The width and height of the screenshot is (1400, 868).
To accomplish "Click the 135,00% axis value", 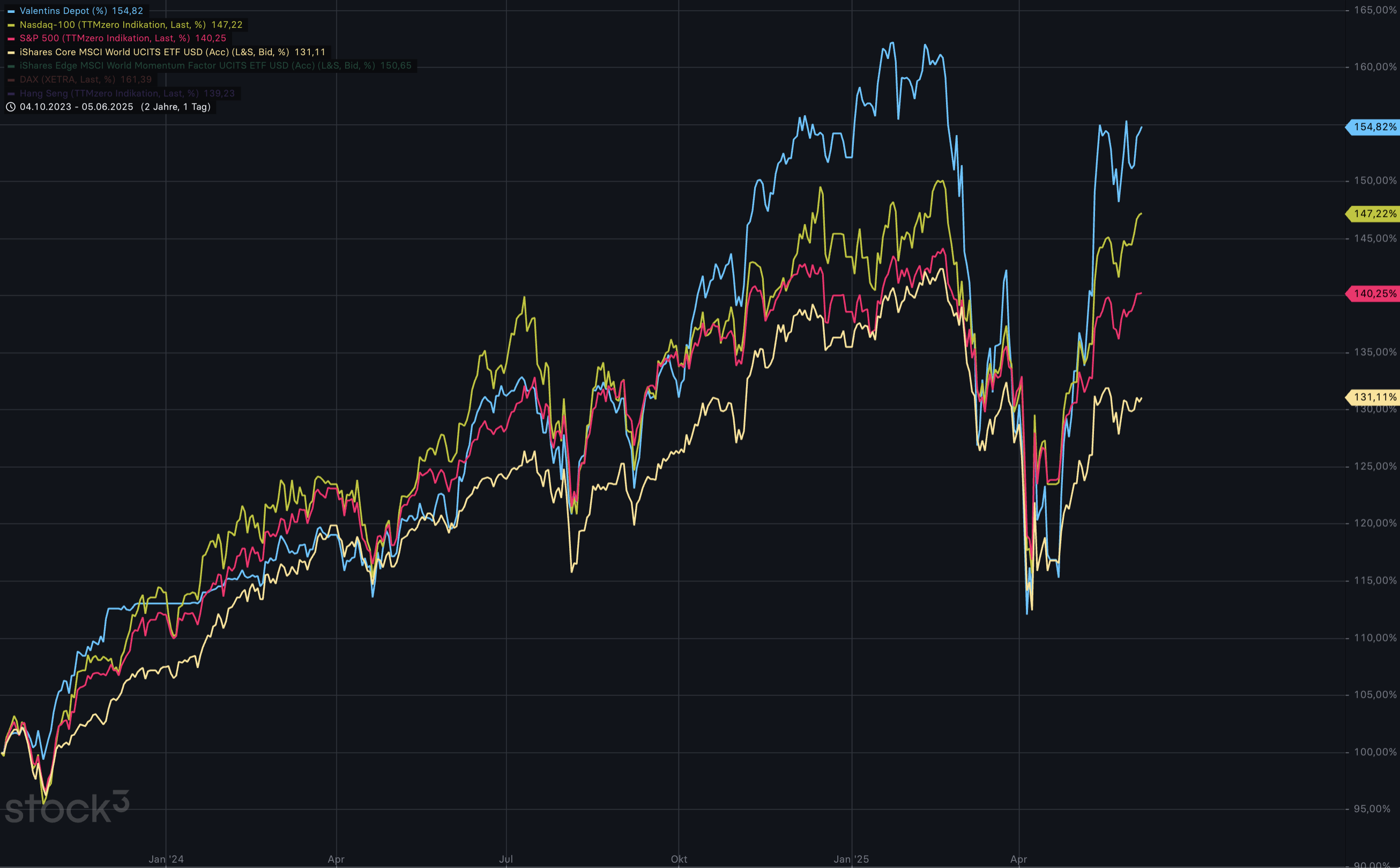I will (x=1375, y=352).
